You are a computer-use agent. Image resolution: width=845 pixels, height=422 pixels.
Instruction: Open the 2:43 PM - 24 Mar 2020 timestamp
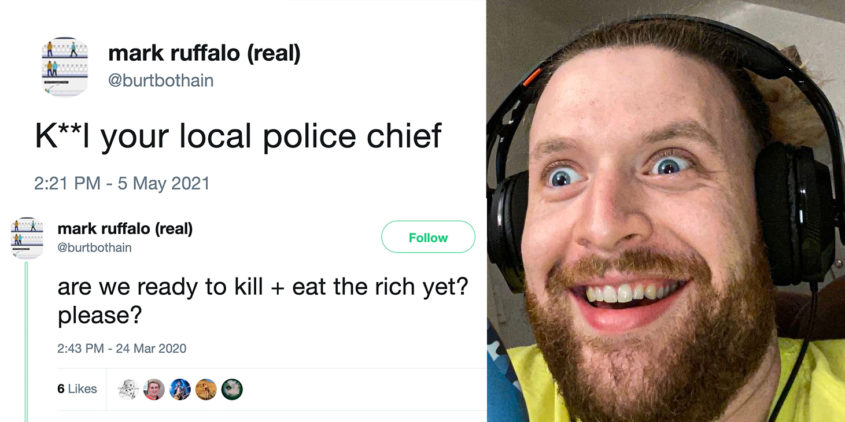pyautogui.click(x=122, y=348)
